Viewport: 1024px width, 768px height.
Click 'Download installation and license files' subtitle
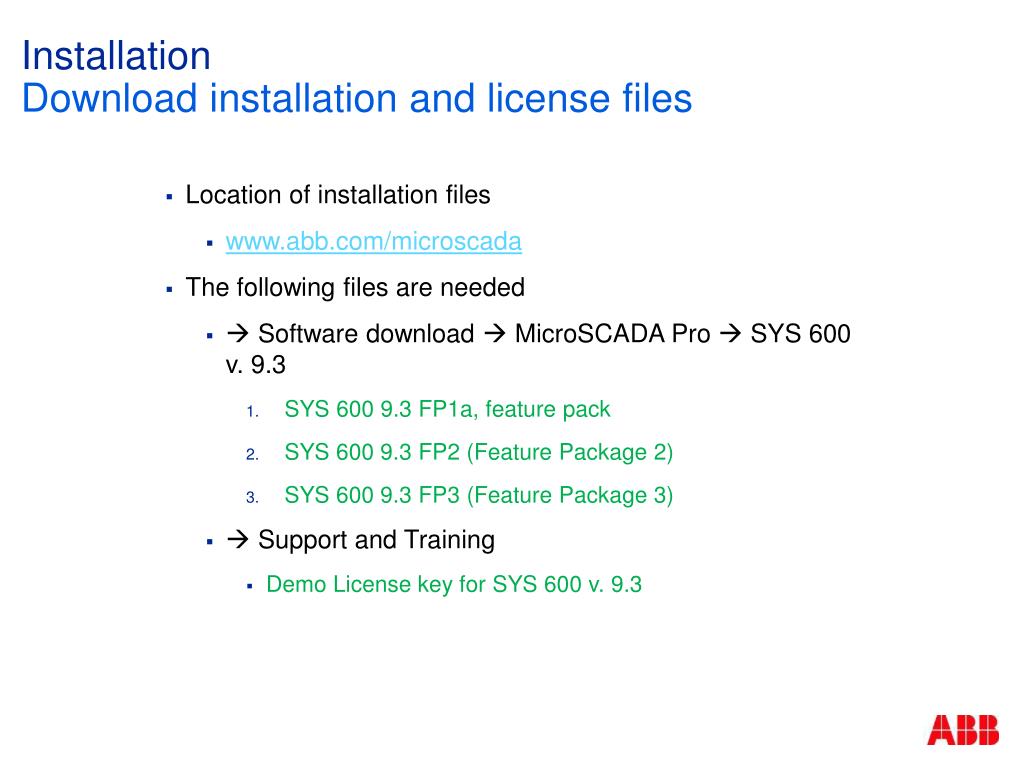pyautogui.click(x=357, y=99)
